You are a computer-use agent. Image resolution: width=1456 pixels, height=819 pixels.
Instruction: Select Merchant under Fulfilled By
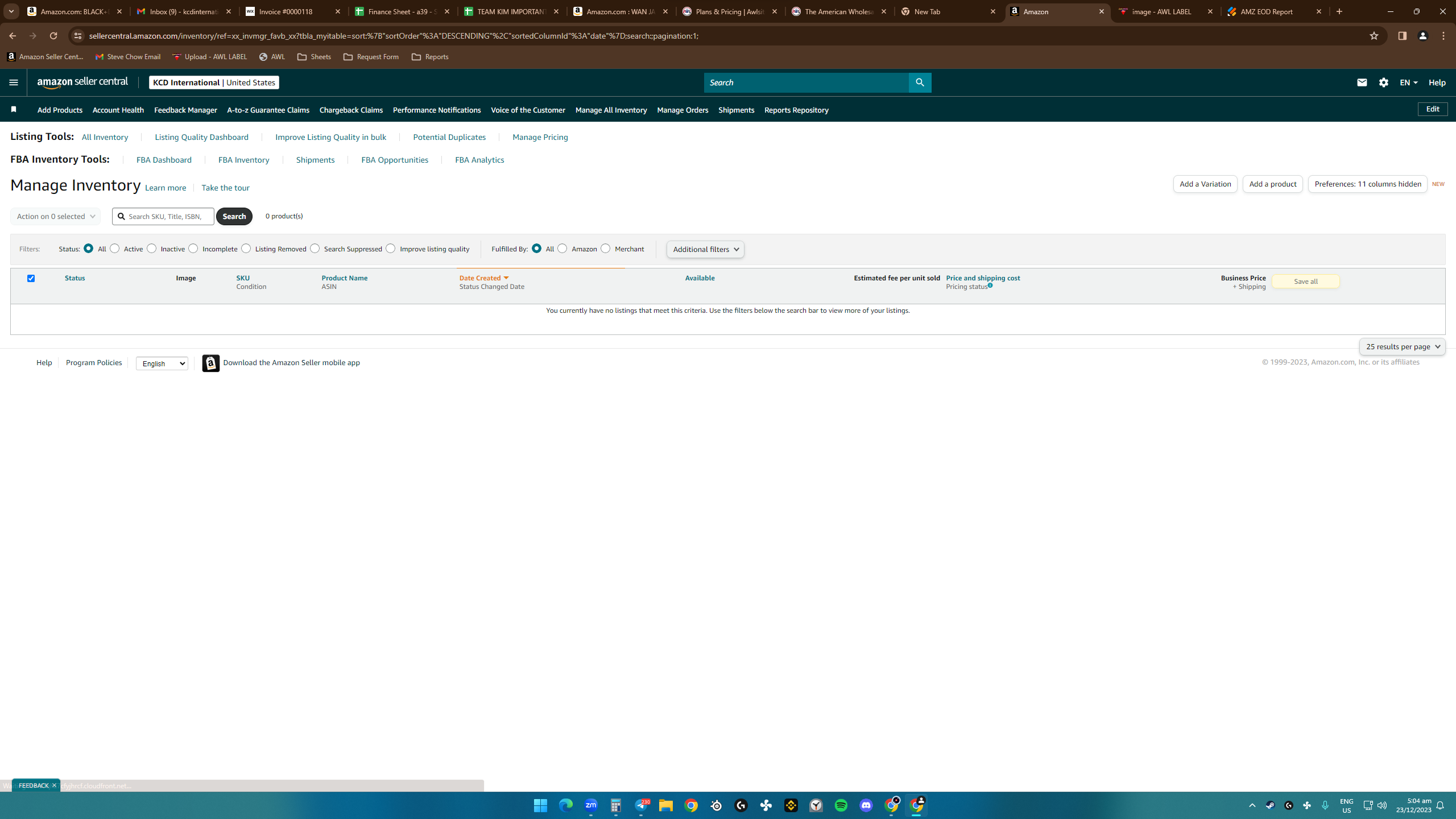(x=606, y=249)
